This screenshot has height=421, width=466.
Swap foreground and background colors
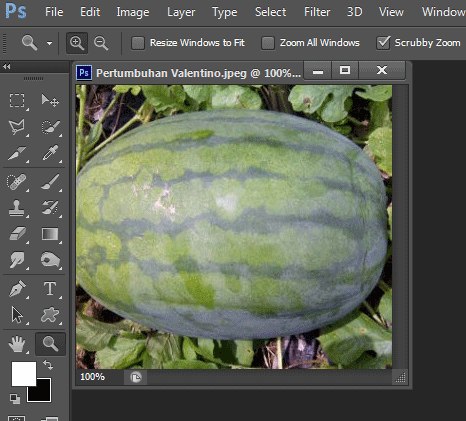click(48, 365)
